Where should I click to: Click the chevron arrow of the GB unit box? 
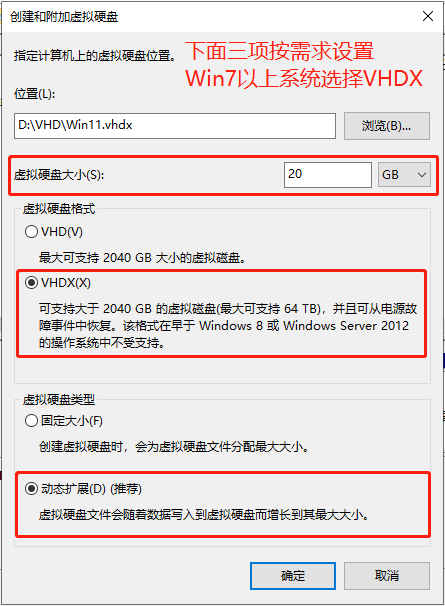(x=421, y=175)
